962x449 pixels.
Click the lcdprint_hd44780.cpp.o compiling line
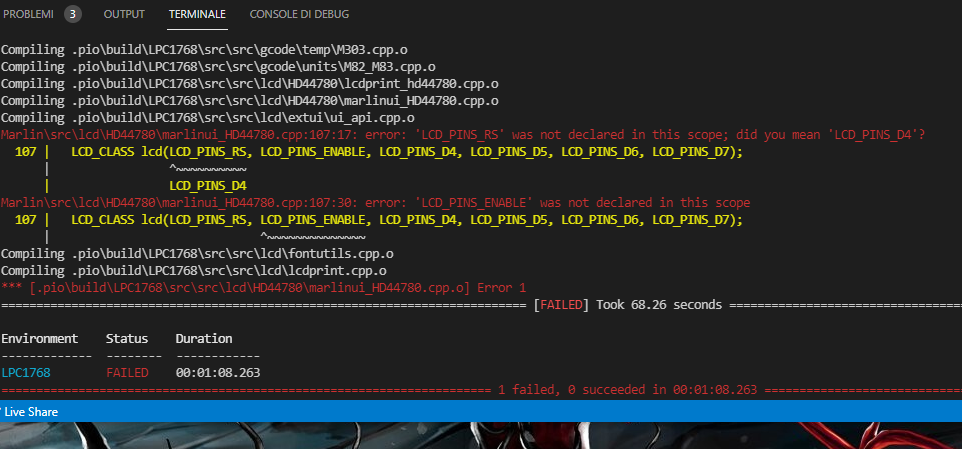click(248, 83)
